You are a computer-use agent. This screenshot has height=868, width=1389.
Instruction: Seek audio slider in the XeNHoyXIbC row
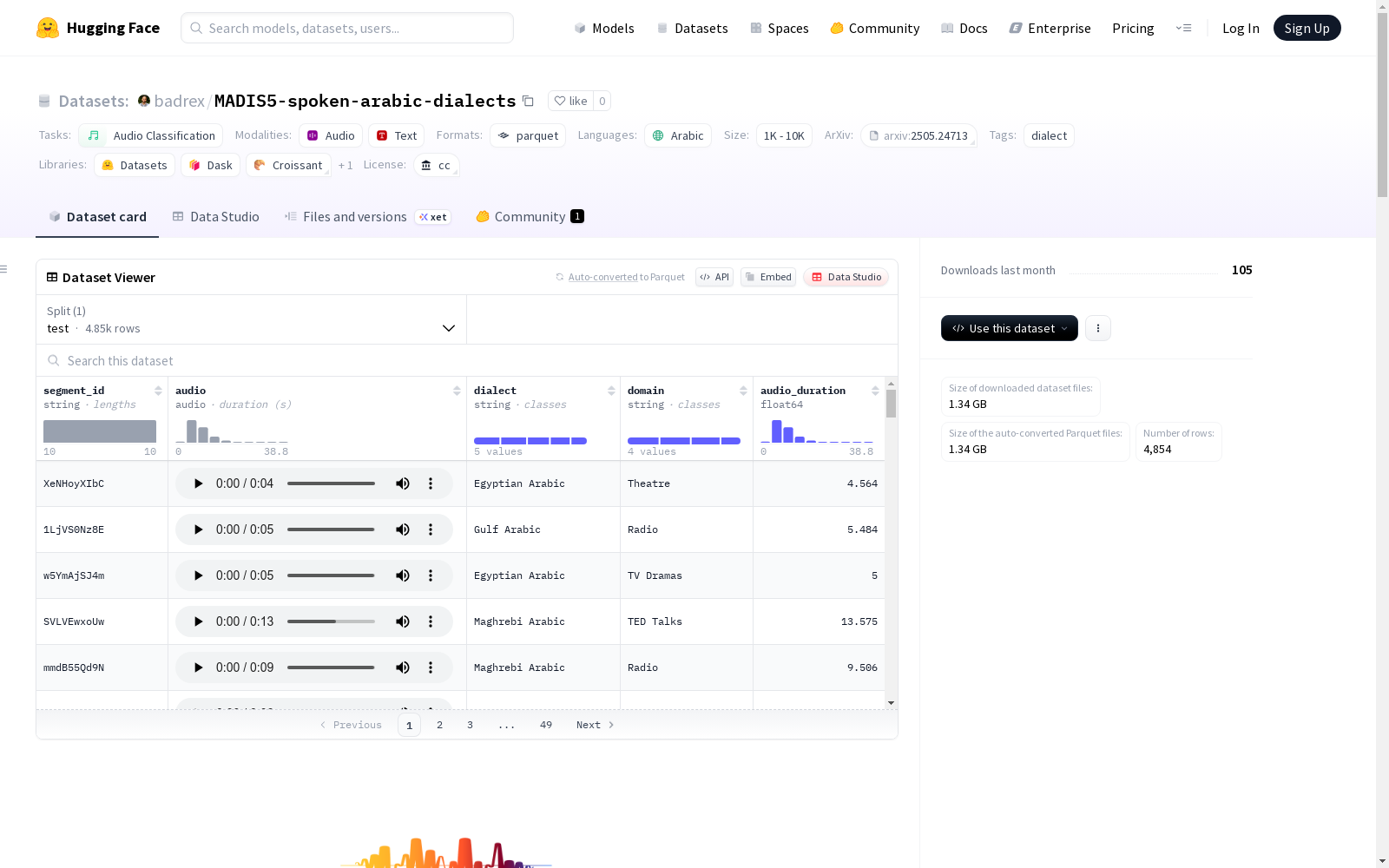point(331,483)
